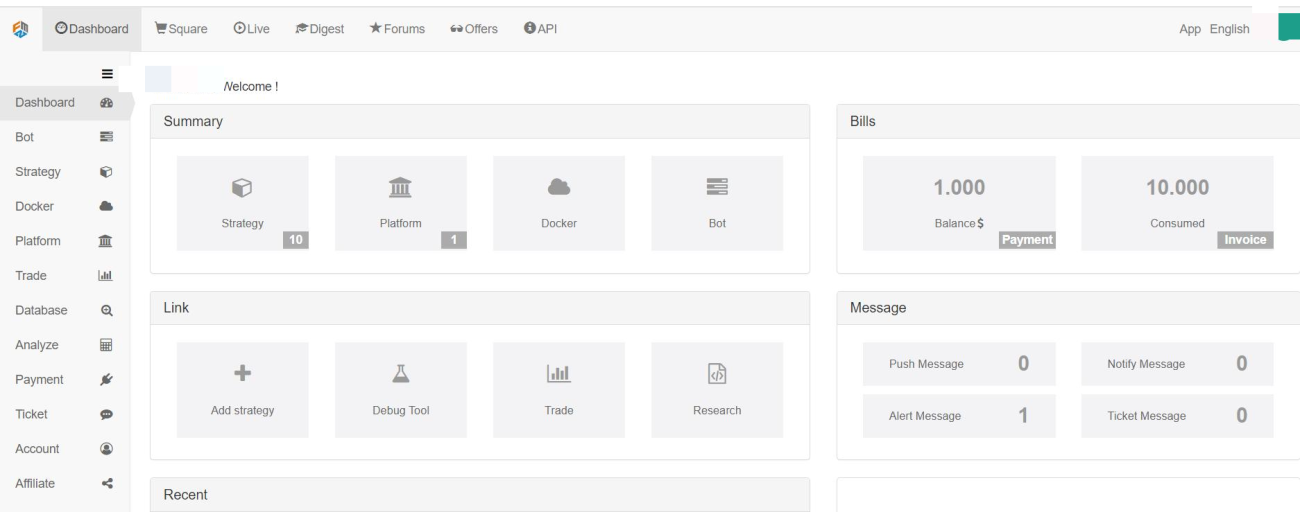Open the Push Message counter tile
The width and height of the screenshot is (1300, 512).
[959, 364]
